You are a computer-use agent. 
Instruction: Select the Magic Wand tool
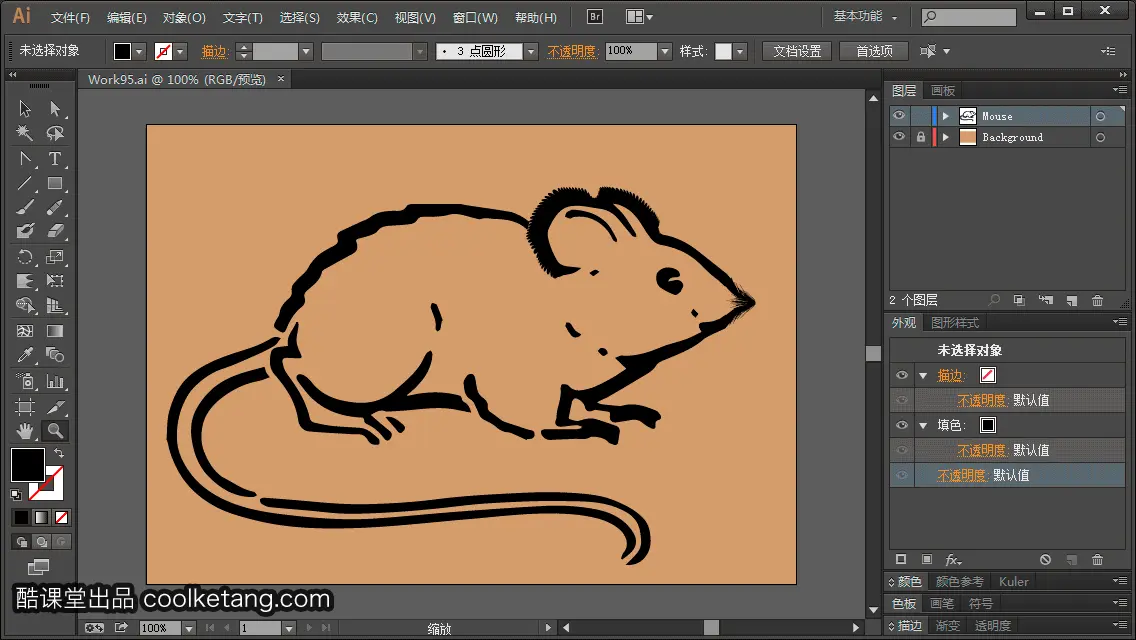[25, 133]
